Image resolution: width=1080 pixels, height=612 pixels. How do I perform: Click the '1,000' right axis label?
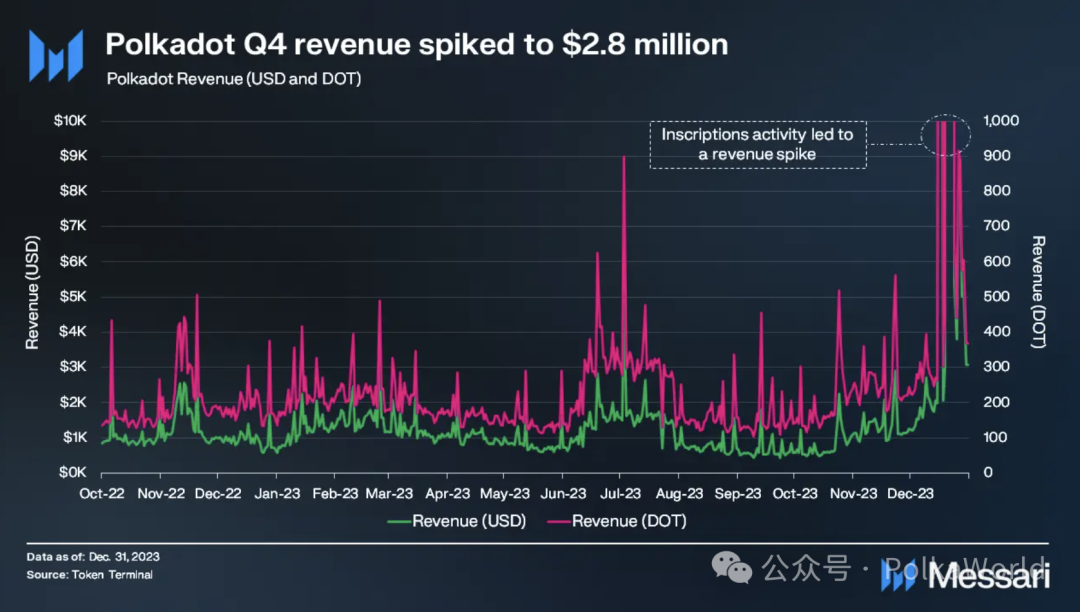click(x=1001, y=120)
